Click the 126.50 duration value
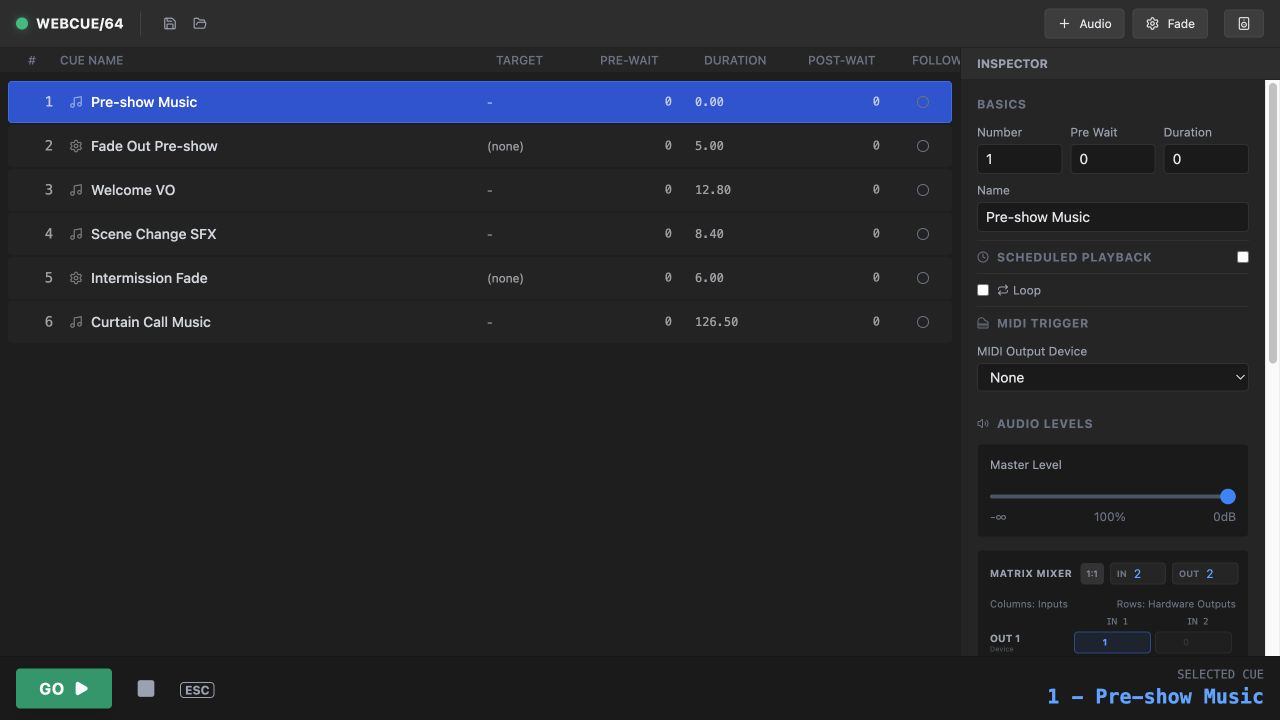Image resolution: width=1280 pixels, height=720 pixels. [716, 322]
